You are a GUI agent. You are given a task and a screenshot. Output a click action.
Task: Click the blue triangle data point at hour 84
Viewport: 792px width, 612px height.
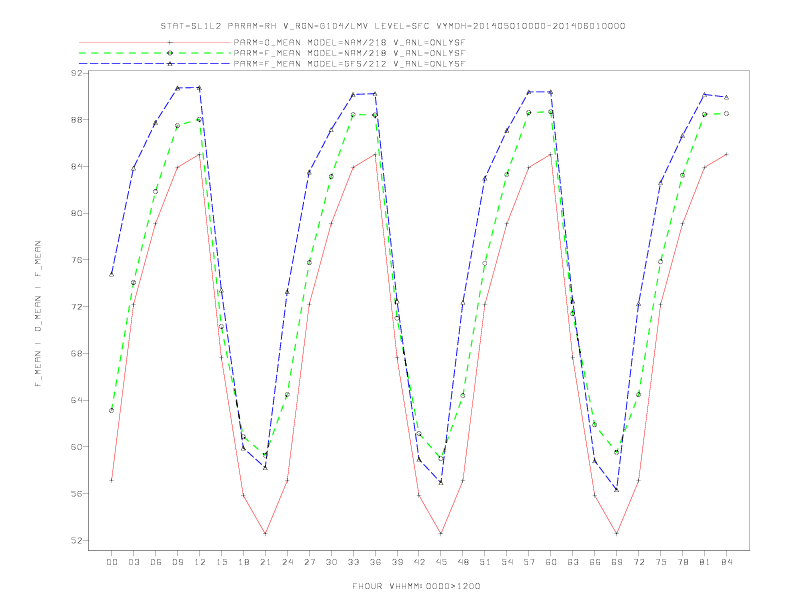coord(726,97)
